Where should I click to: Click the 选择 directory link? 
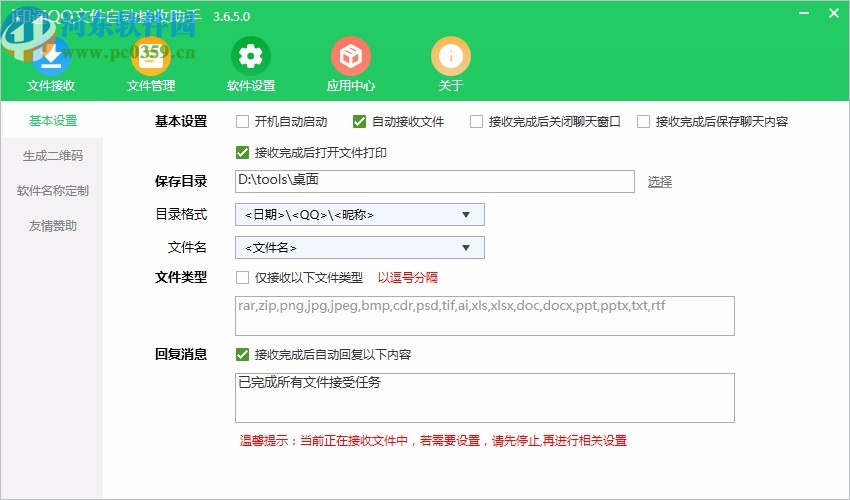point(660,182)
